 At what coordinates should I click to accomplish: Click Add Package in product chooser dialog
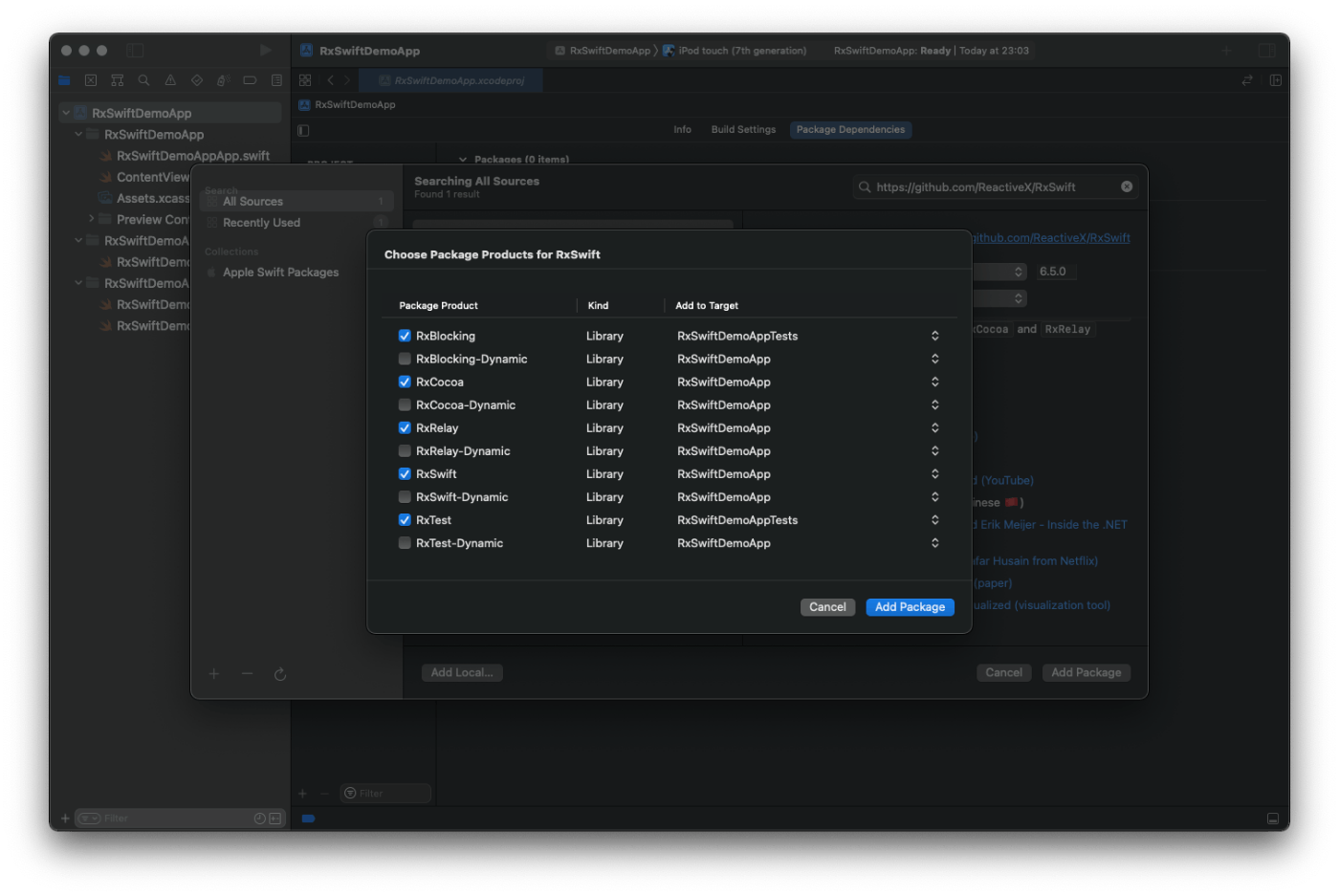tap(910, 608)
